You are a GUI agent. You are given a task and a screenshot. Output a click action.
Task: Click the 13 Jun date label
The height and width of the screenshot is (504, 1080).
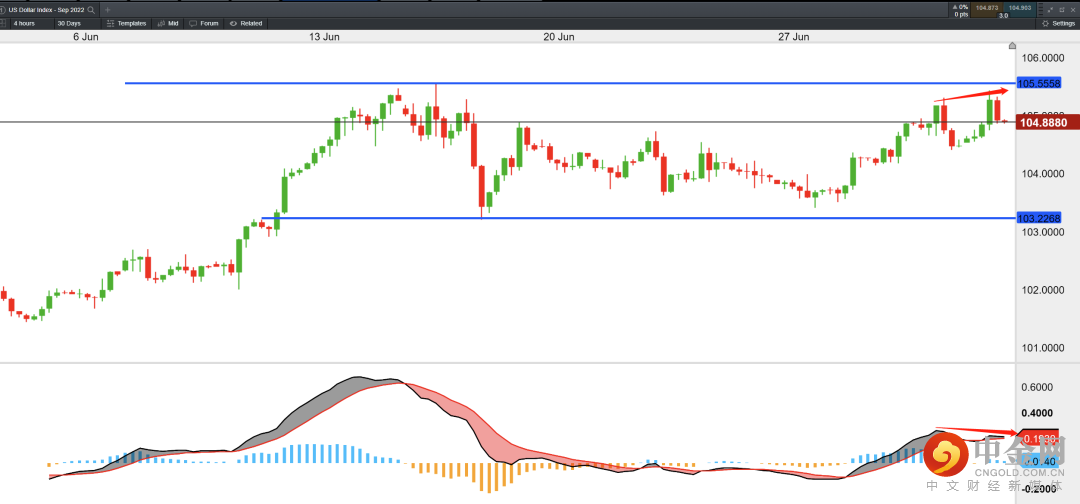click(324, 37)
